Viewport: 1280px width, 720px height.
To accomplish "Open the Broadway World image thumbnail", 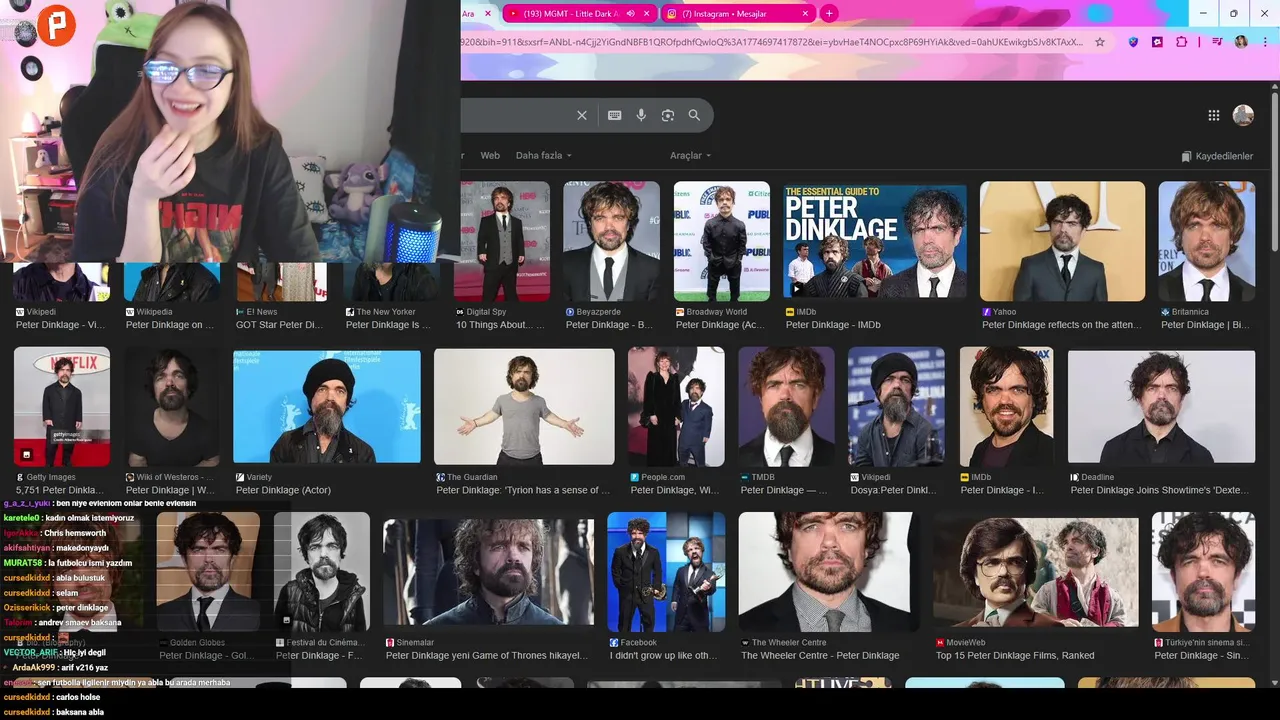I will (x=722, y=241).
